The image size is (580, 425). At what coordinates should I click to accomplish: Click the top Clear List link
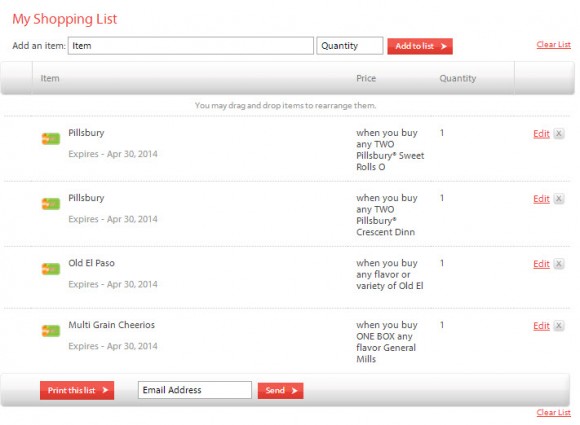(x=553, y=44)
